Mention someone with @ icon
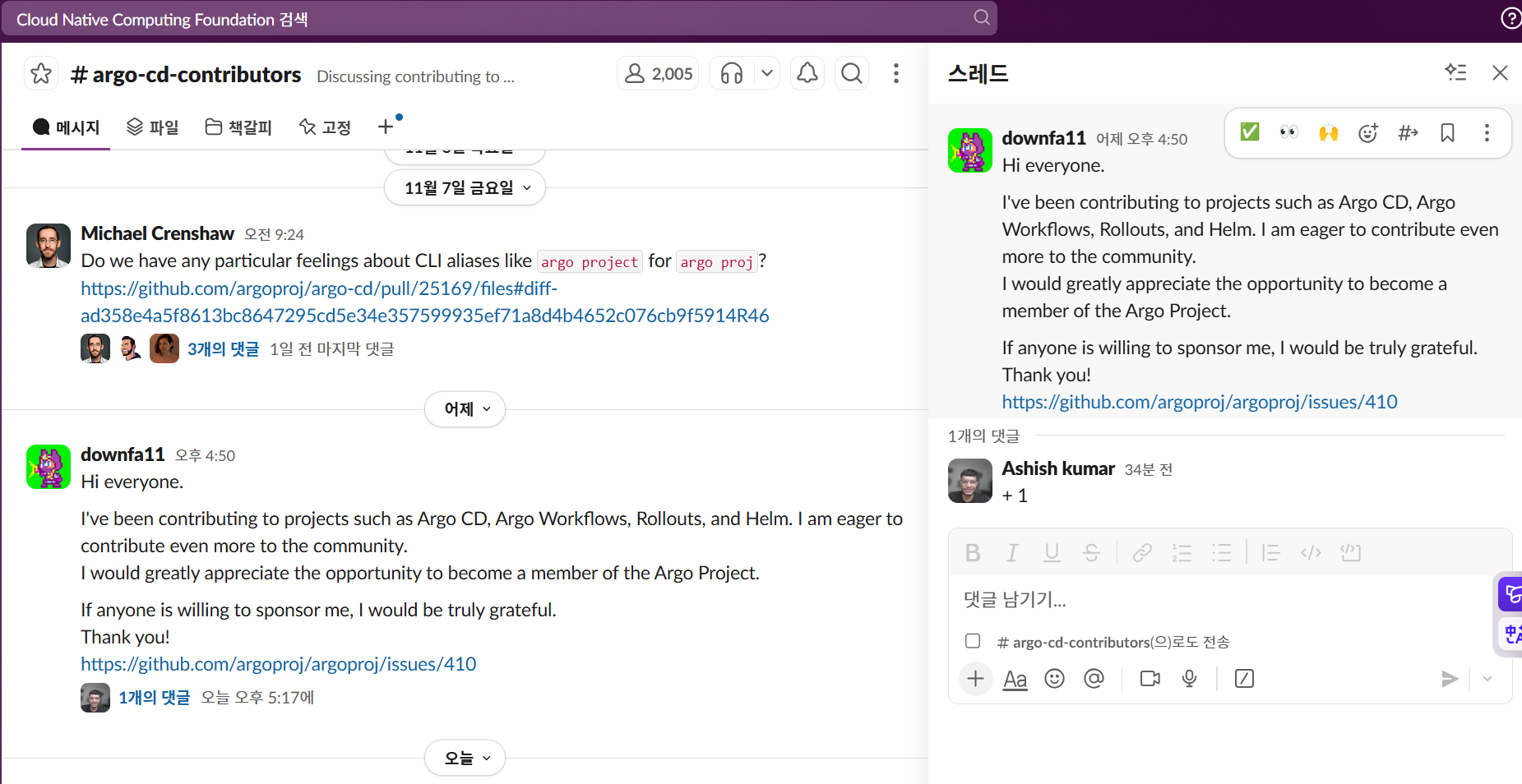This screenshot has height=784, width=1522. point(1094,679)
